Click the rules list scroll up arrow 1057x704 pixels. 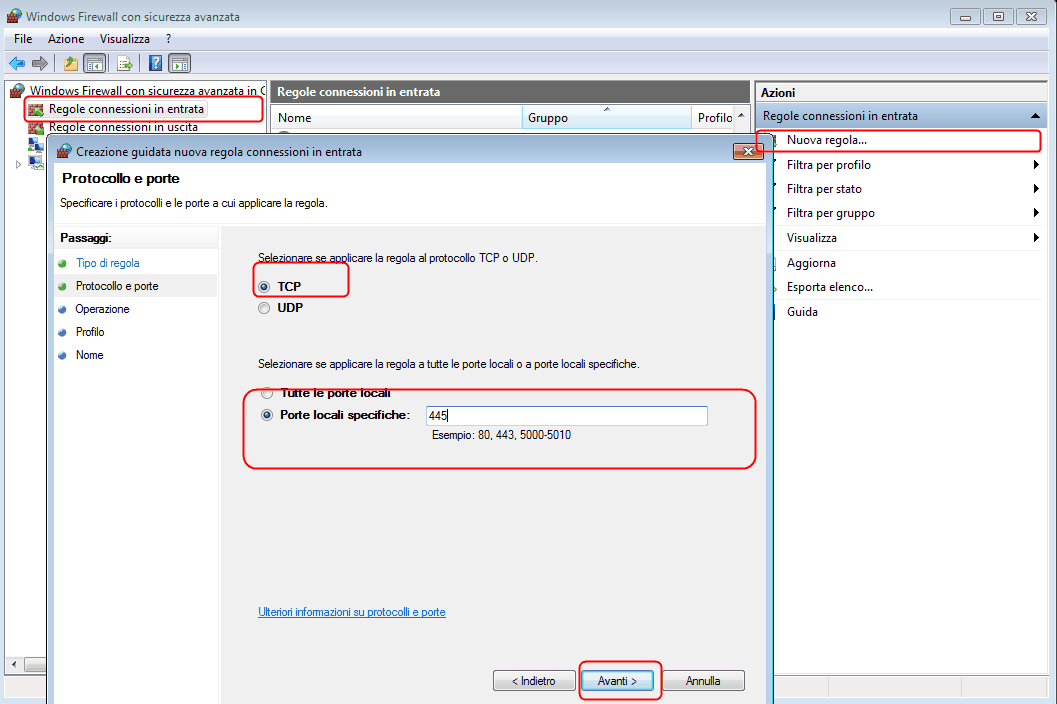(x=742, y=116)
